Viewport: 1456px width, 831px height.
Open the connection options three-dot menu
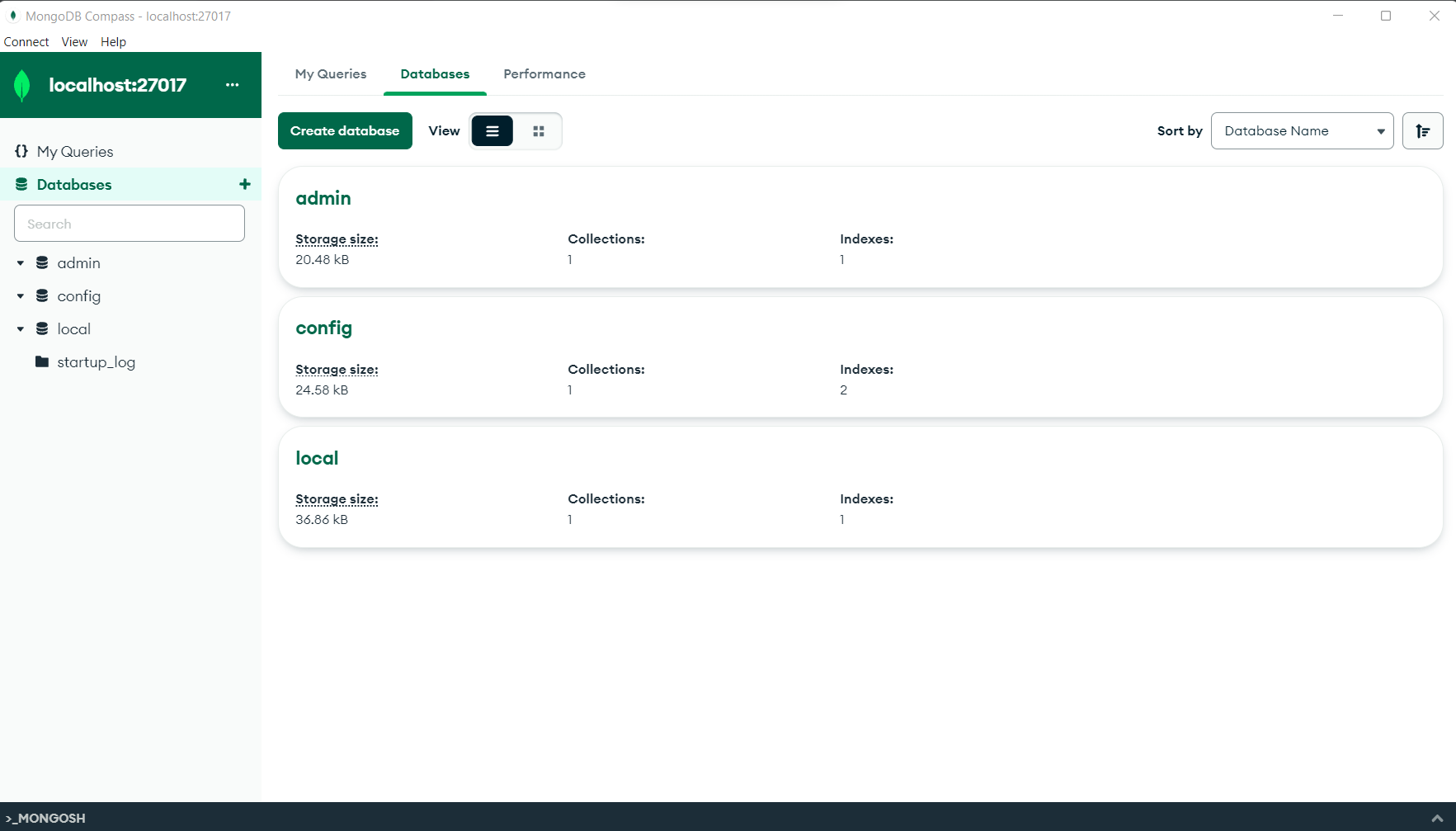[x=233, y=85]
